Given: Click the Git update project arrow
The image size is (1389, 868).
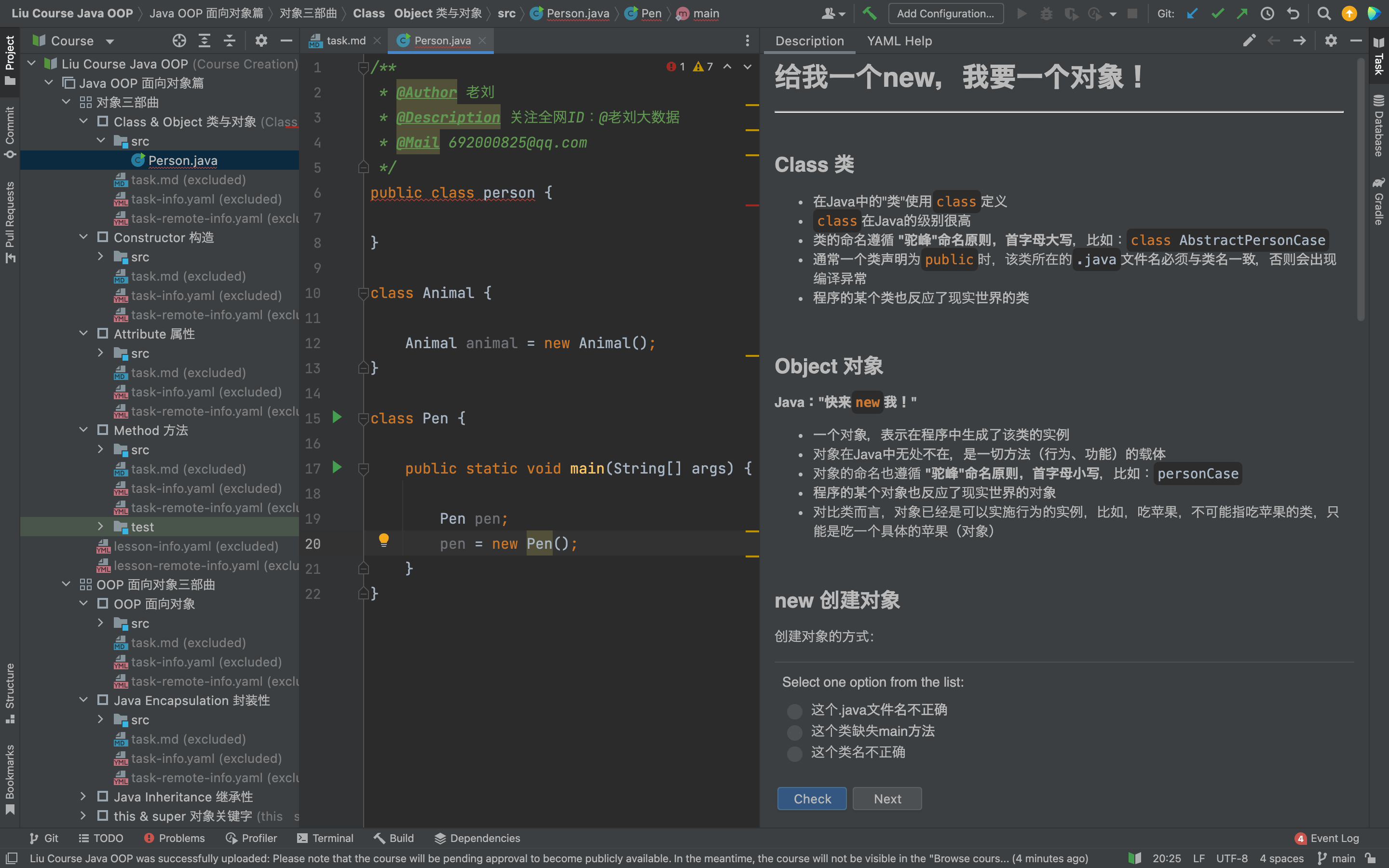Looking at the screenshot, I should point(1192,13).
